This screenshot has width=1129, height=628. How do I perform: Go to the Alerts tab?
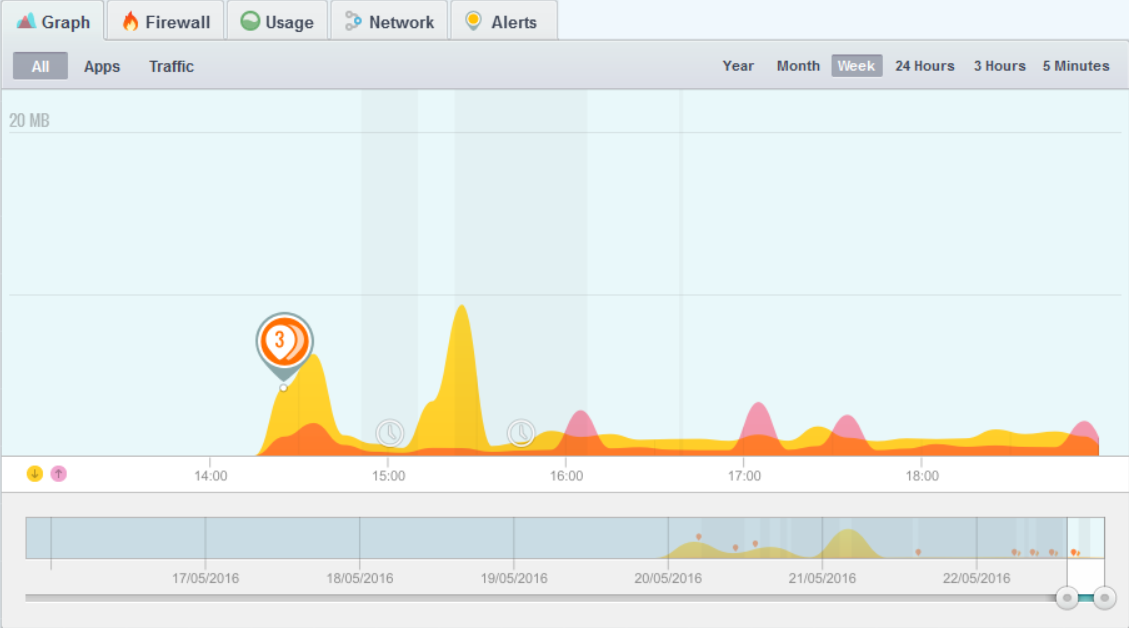click(502, 22)
